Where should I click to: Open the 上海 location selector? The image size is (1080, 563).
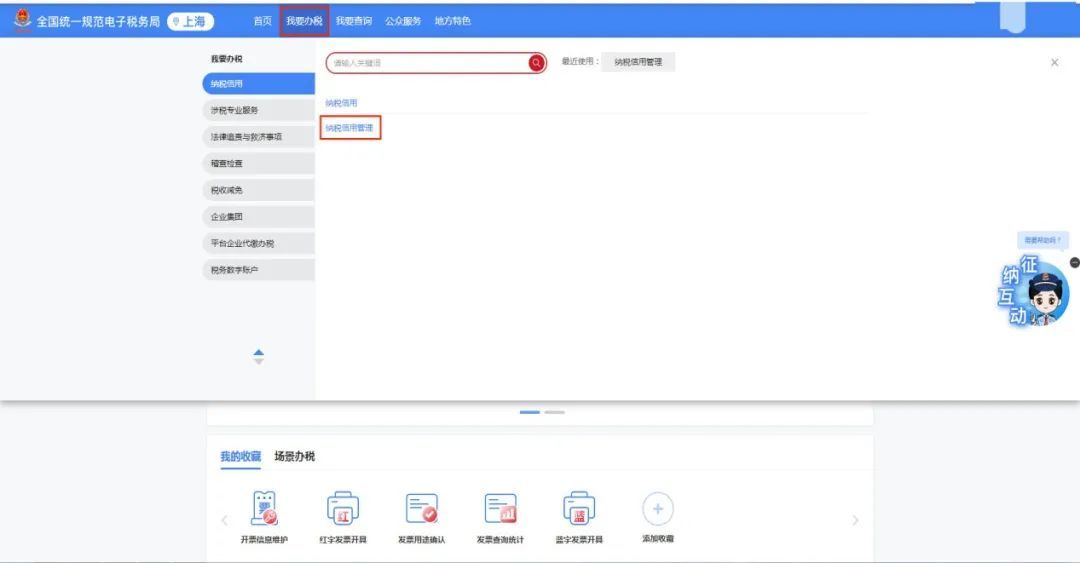(x=190, y=21)
